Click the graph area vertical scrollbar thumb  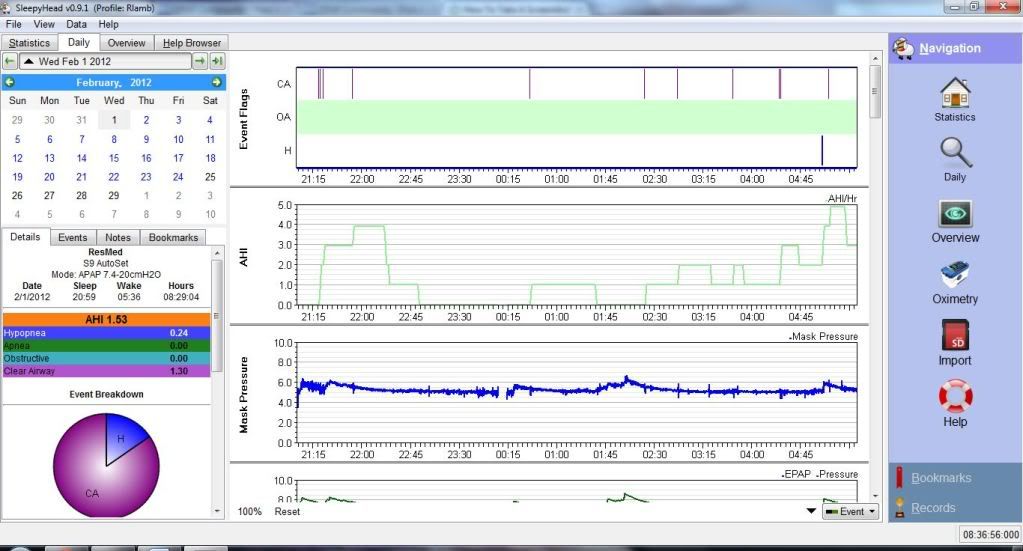click(x=875, y=91)
